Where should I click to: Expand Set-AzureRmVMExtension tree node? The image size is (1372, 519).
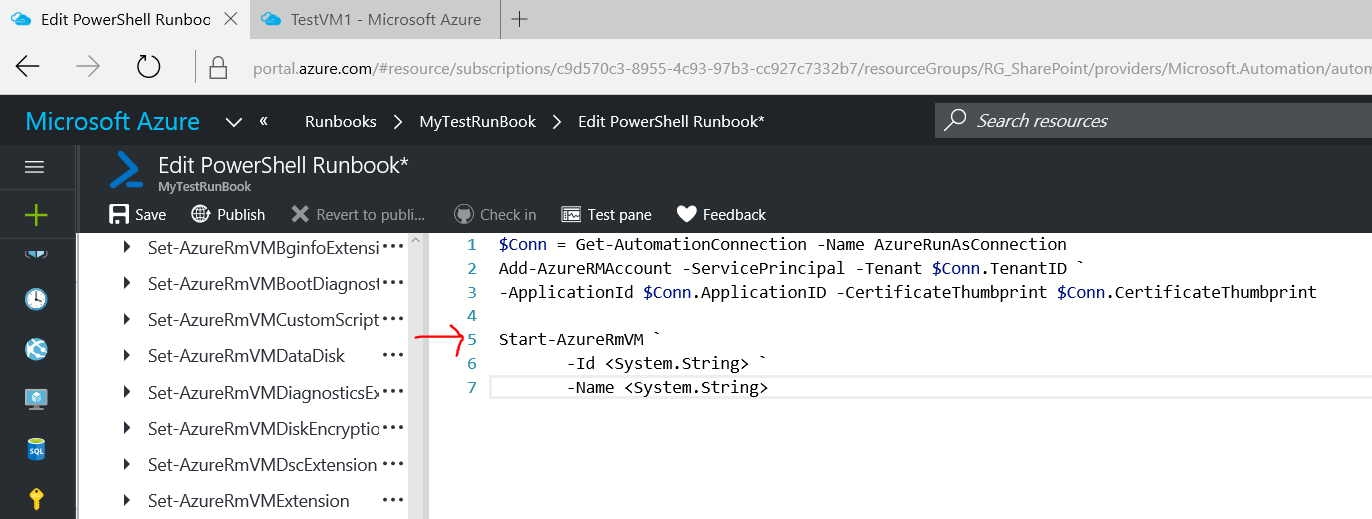click(x=127, y=500)
